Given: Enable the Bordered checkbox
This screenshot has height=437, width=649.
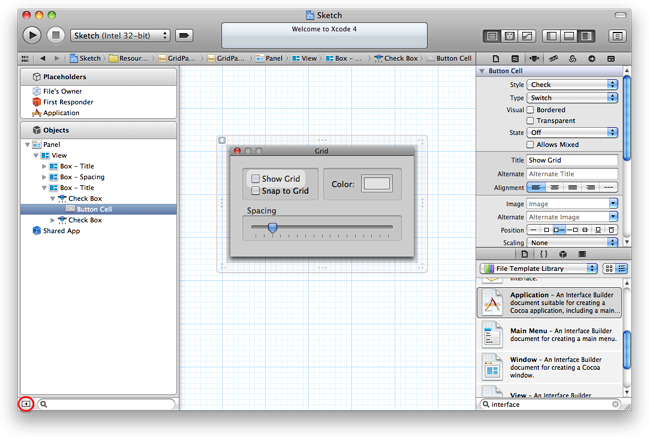Looking at the screenshot, I should point(531,109).
